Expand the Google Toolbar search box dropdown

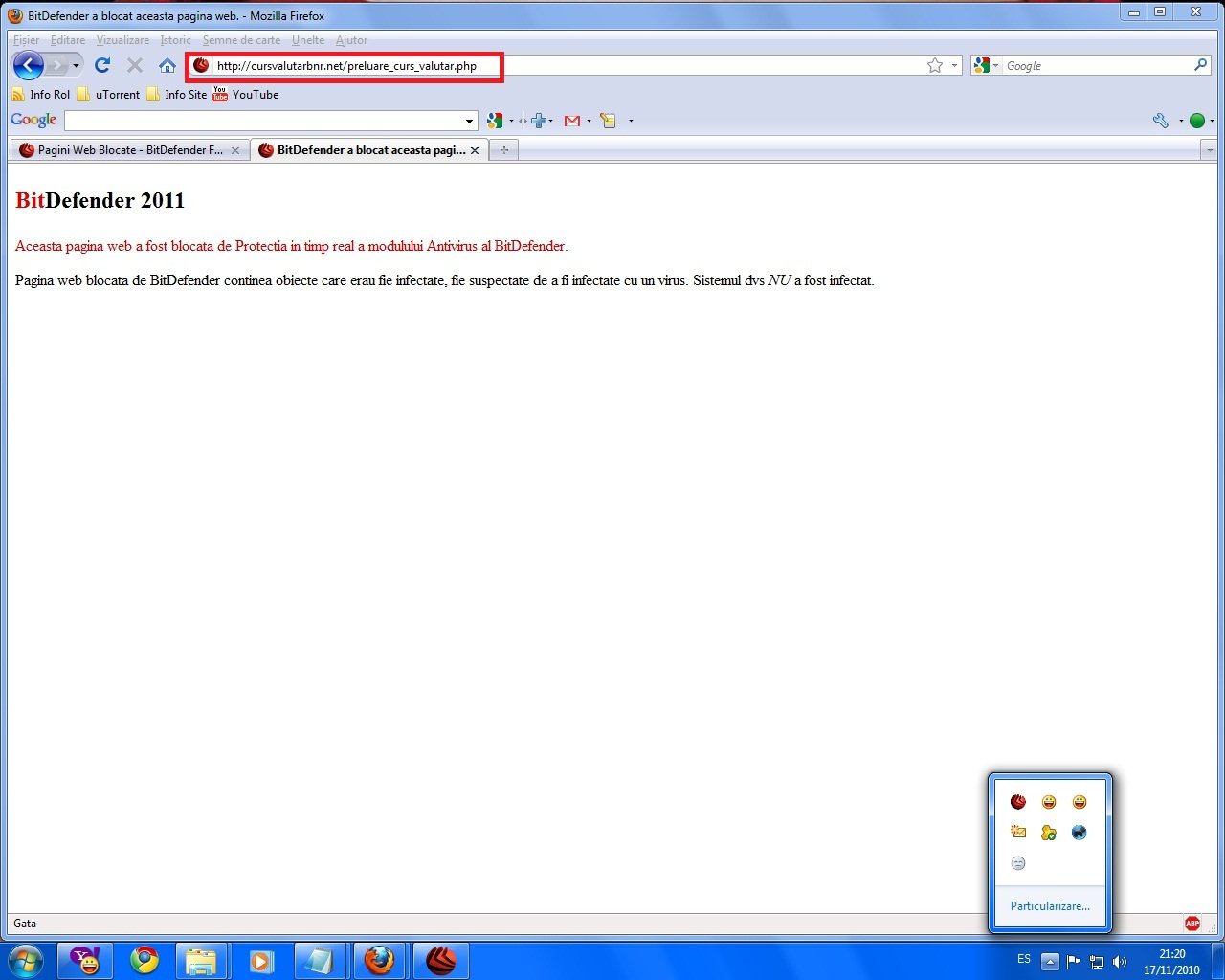click(470, 121)
